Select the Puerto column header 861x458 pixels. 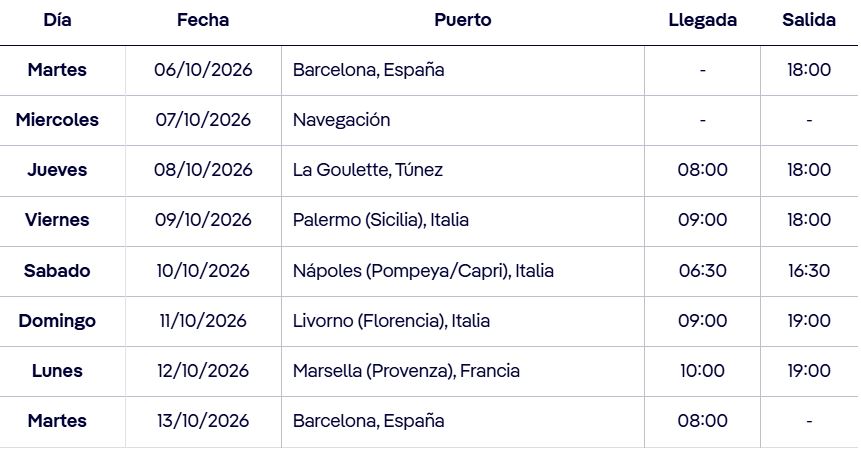click(462, 20)
